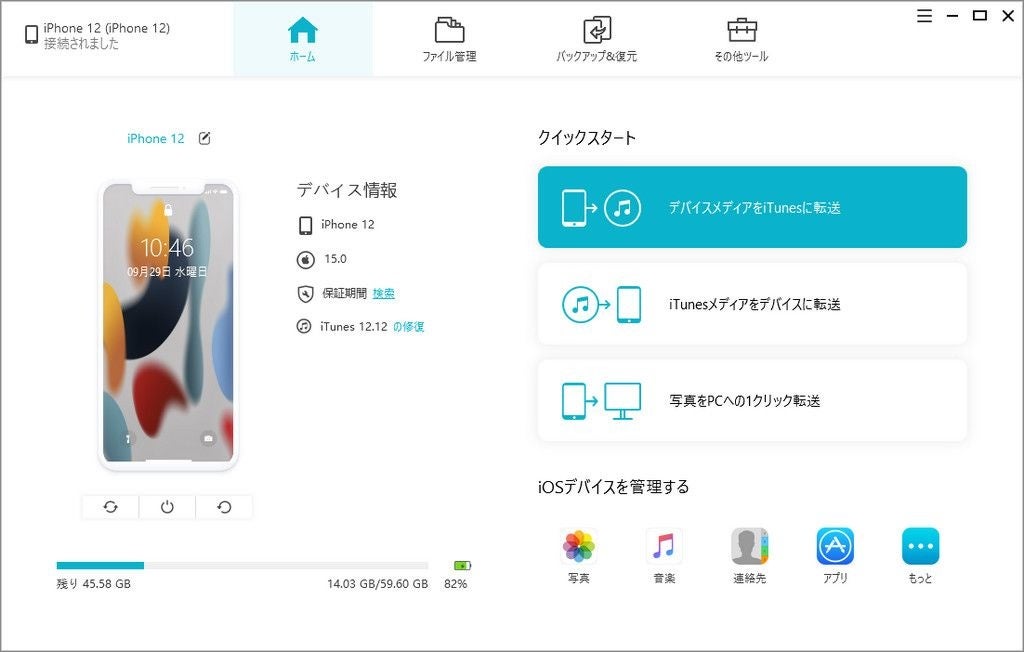Select 写真をPCへの1クリック転送 option
Viewport: 1024px width, 652px height.
pos(752,400)
